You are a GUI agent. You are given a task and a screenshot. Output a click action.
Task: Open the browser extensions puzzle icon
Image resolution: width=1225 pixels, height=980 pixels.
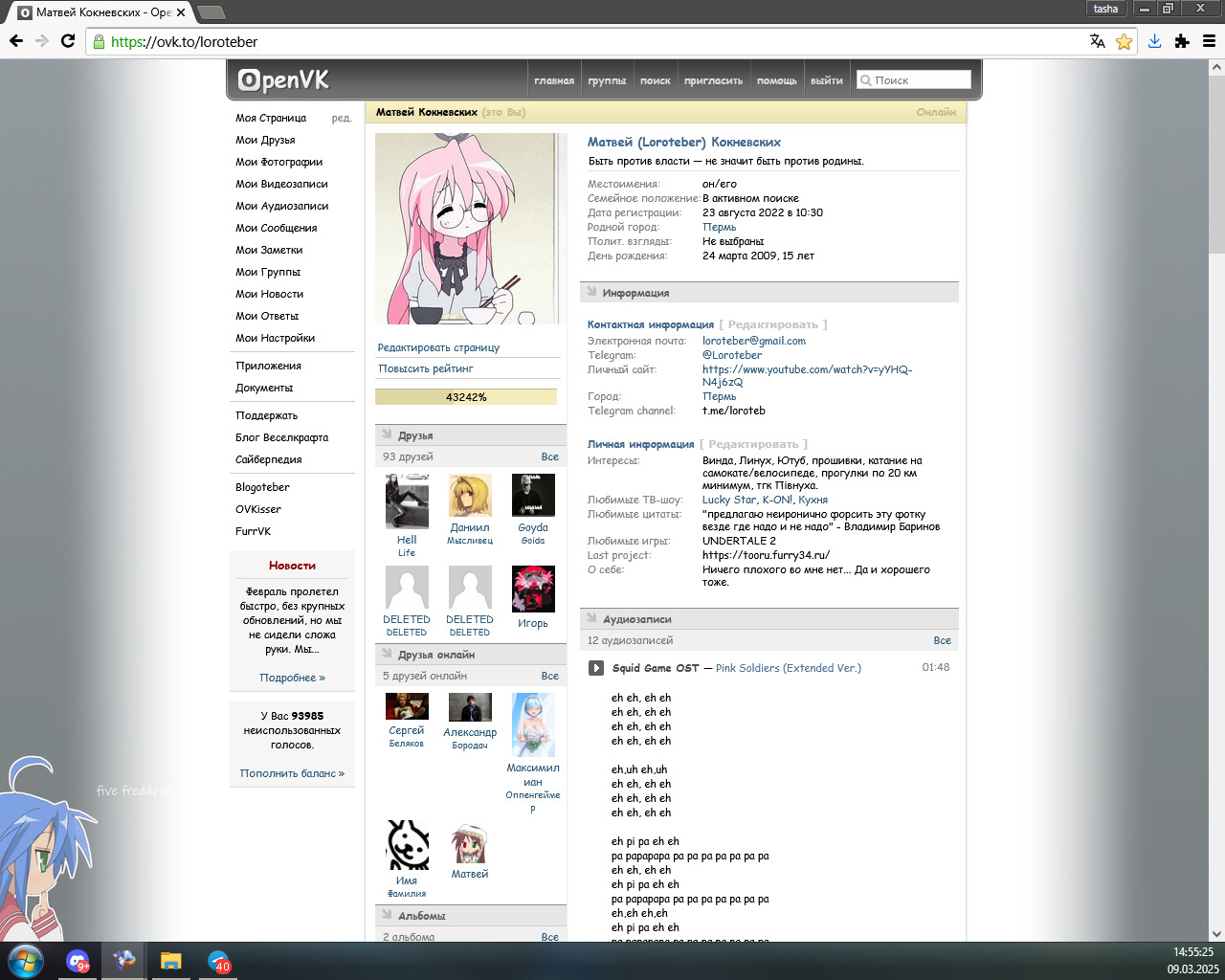click(1182, 41)
